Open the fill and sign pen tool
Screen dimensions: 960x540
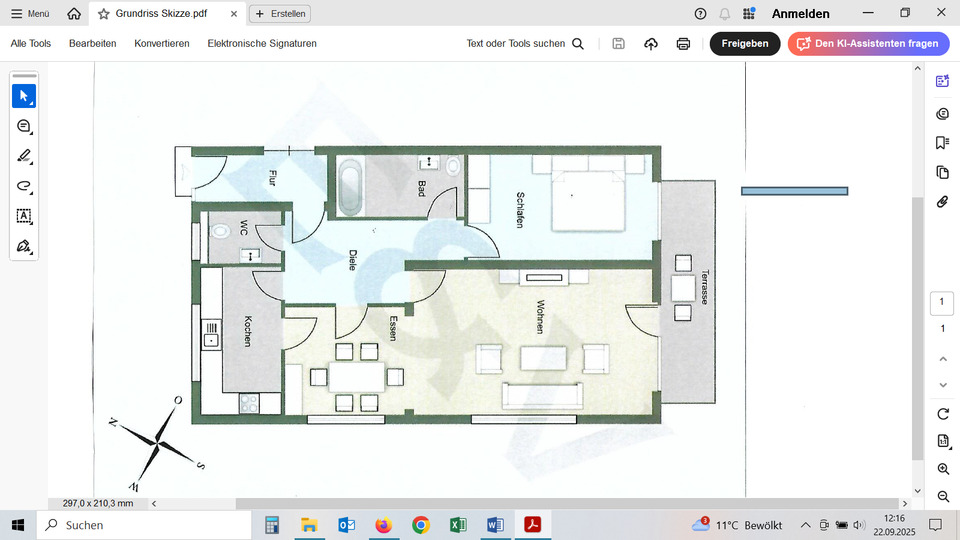click(x=24, y=246)
